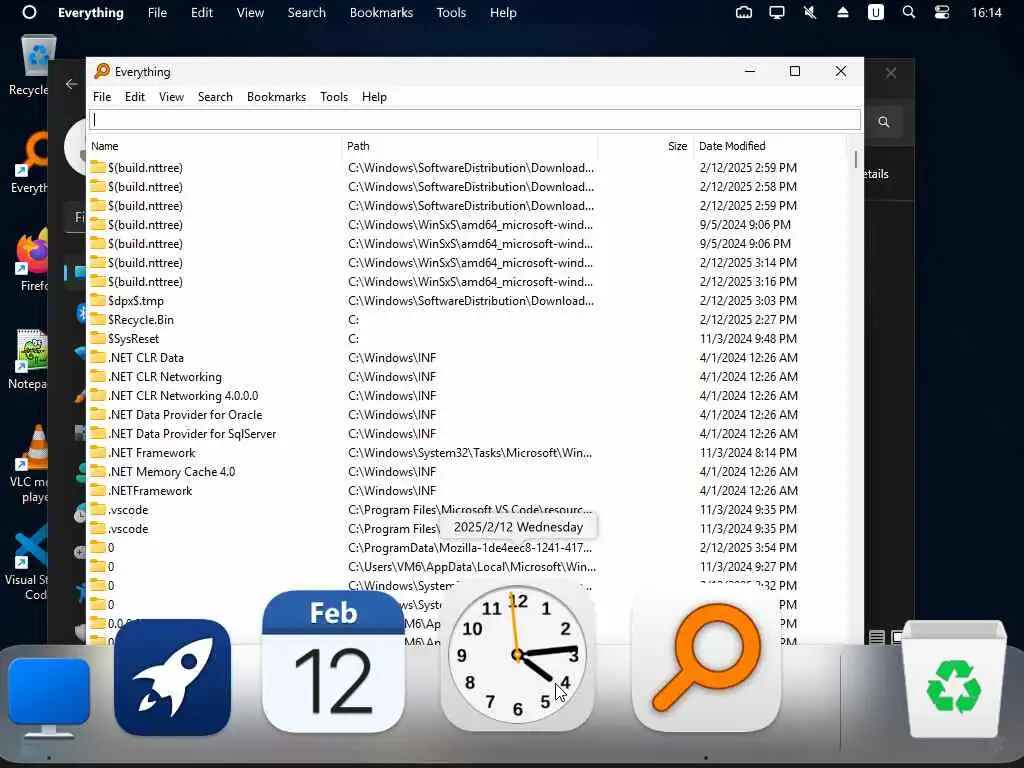Viewport: 1024px width, 768px height.
Task: Open VLC media player desktop shortcut
Action: pos(30,464)
